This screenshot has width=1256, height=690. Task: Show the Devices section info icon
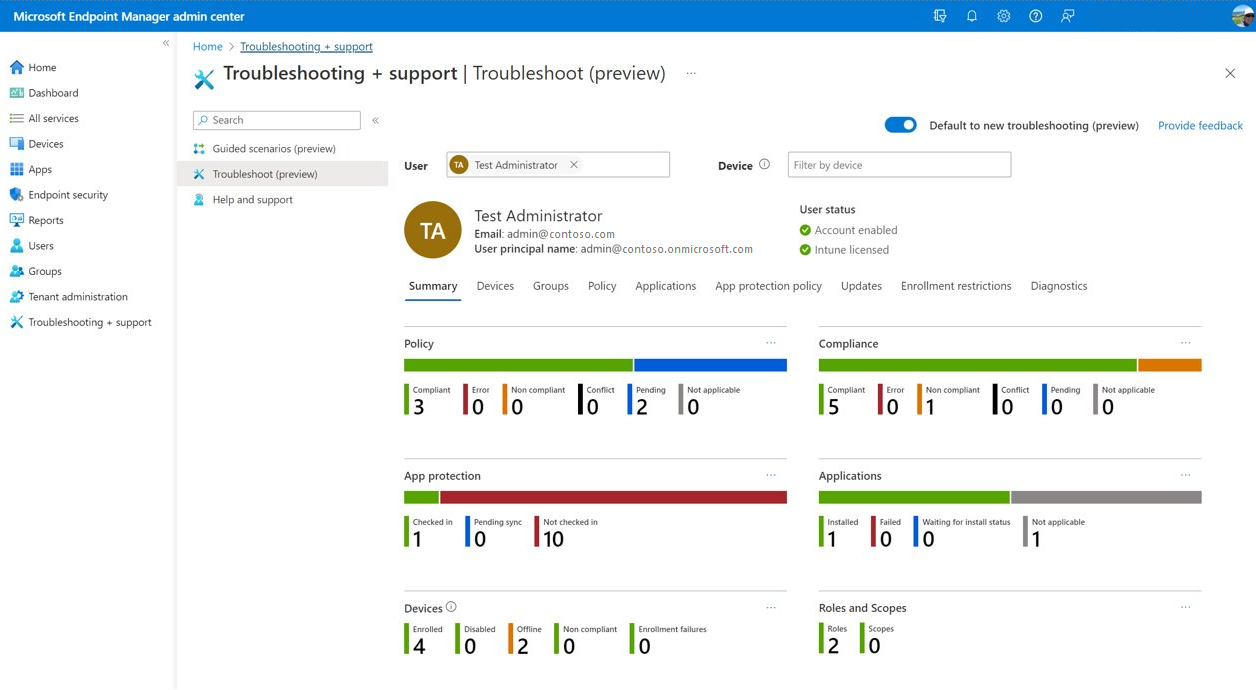[451, 607]
